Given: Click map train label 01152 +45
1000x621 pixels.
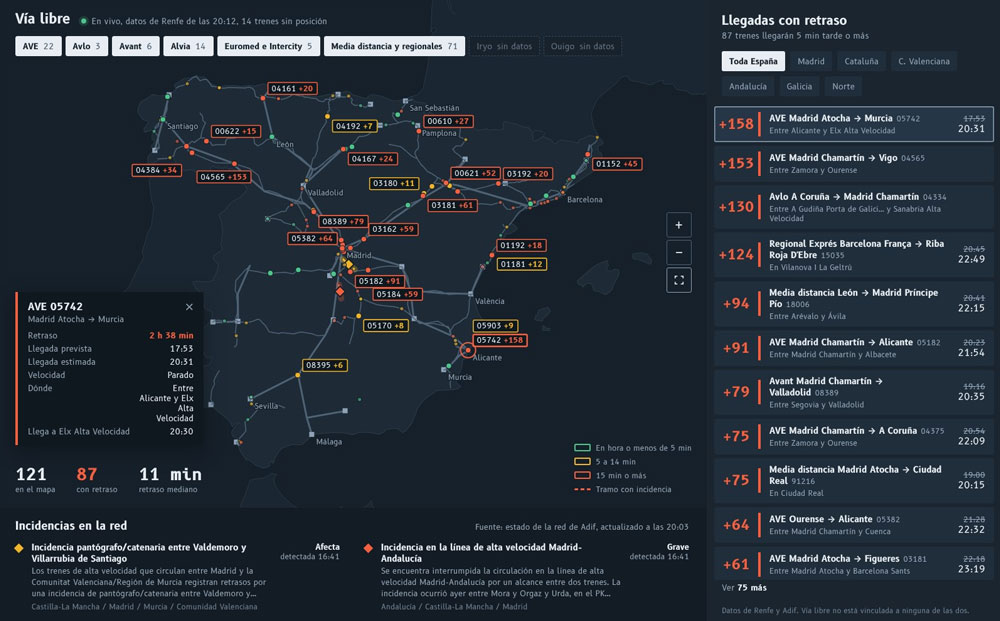Looking at the screenshot, I should 617,164.
